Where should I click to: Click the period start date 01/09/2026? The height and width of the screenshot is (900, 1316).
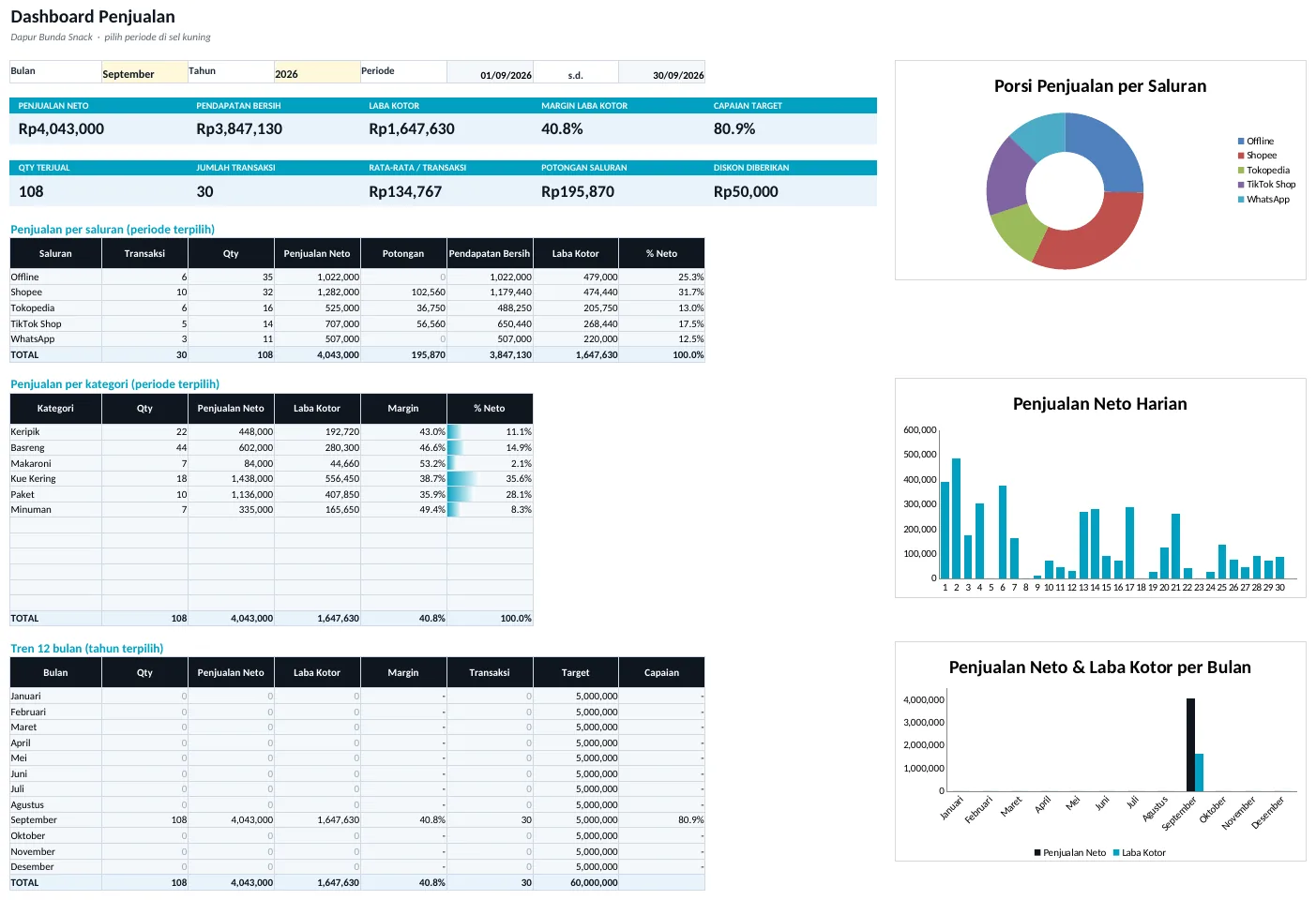point(490,73)
